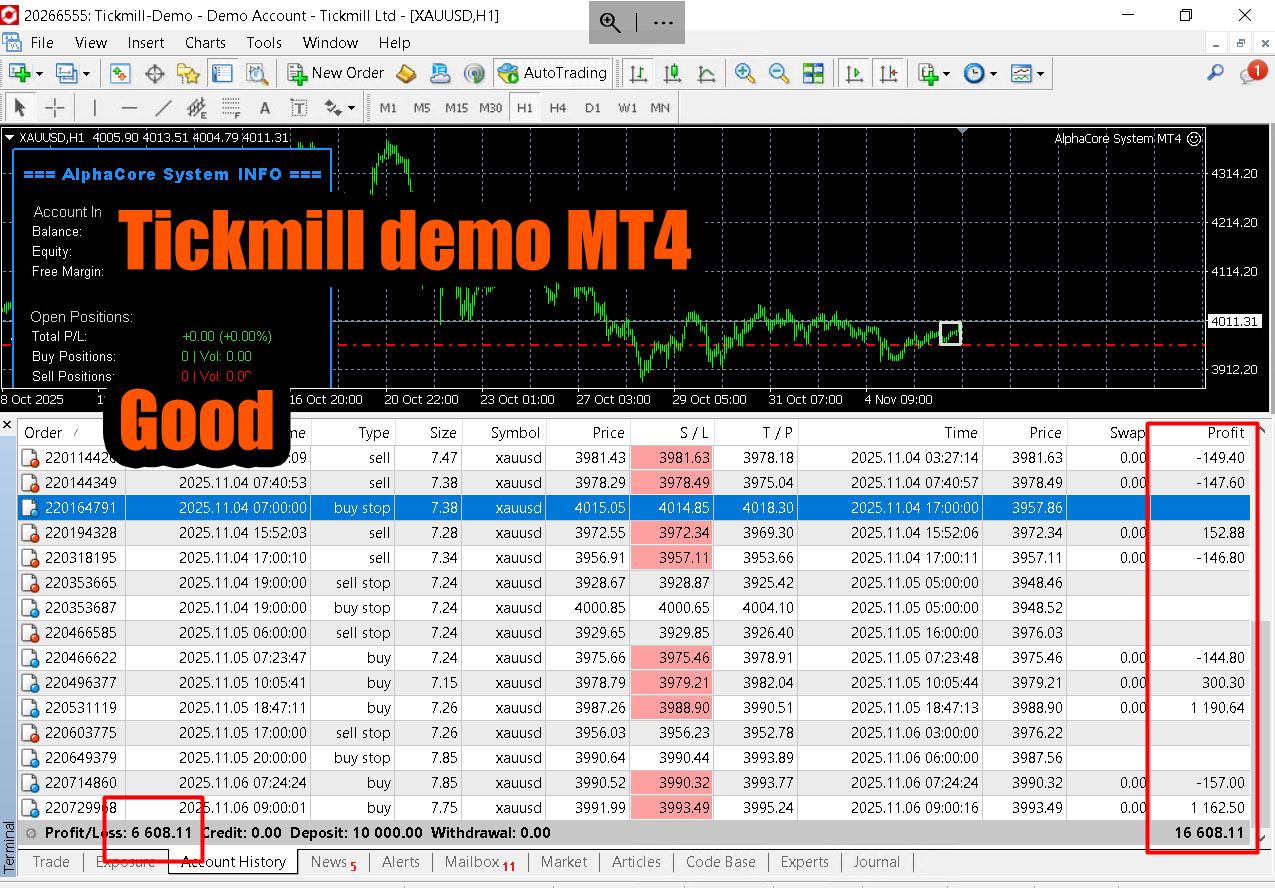This screenshot has height=888, width=1275.
Task: Open the File menu
Action: (x=42, y=43)
